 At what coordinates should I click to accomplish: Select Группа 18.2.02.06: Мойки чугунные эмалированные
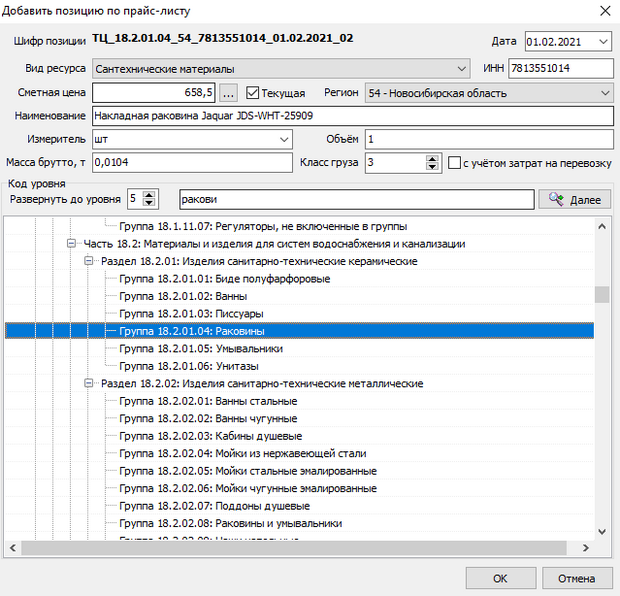coord(248,488)
